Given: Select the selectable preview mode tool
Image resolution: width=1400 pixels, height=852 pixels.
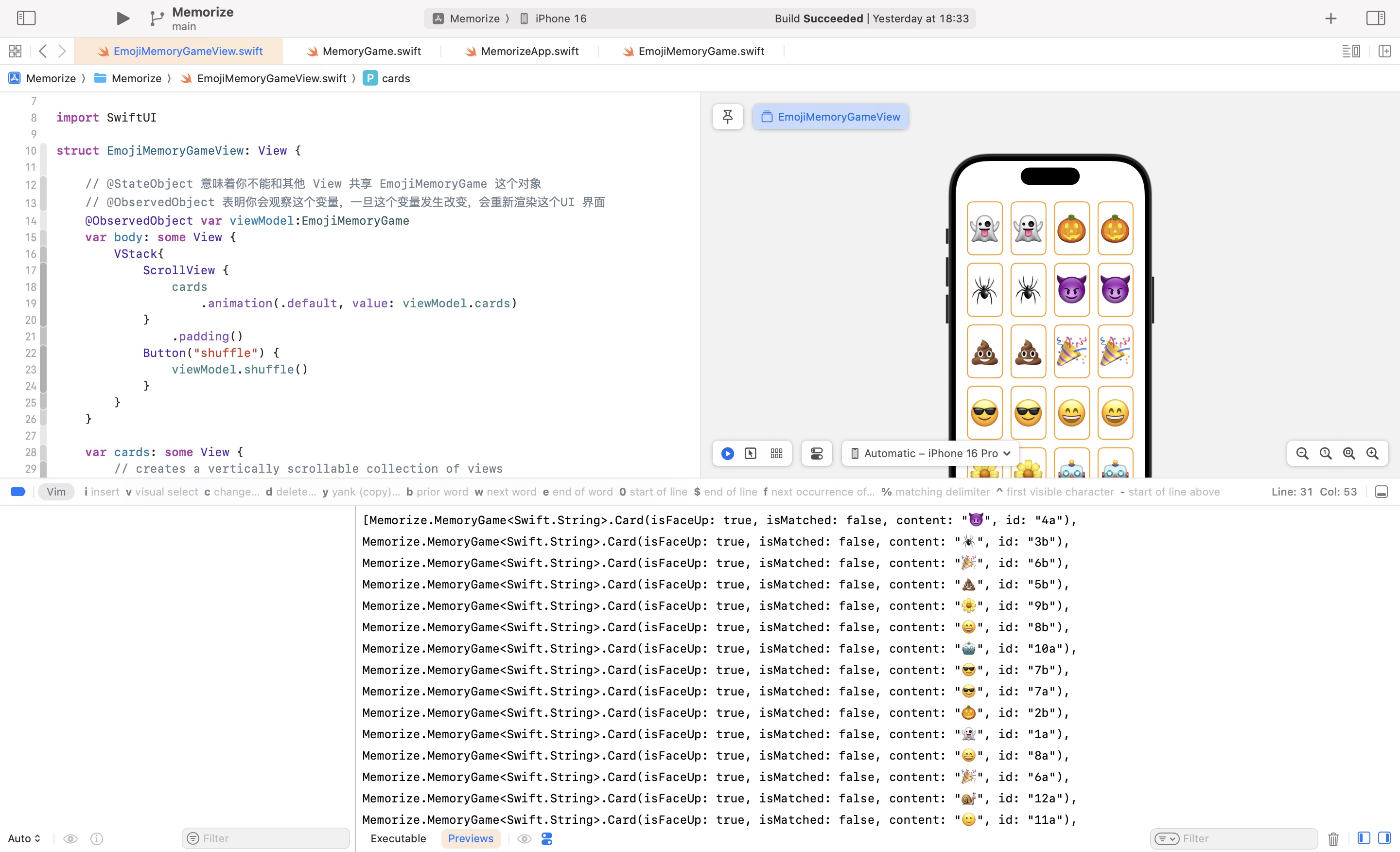Looking at the screenshot, I should 751,453.
